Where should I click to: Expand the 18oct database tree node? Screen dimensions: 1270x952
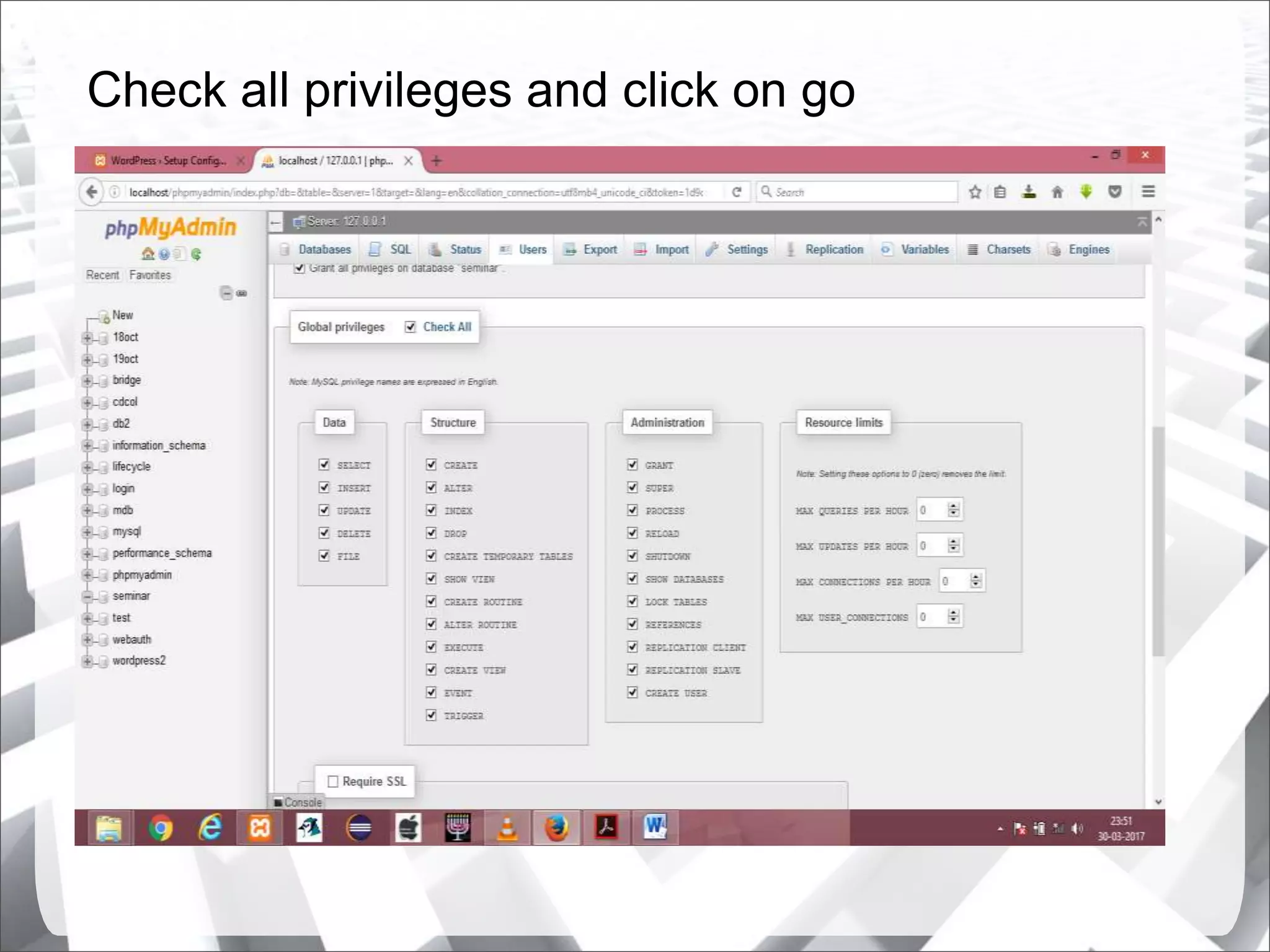87,338
